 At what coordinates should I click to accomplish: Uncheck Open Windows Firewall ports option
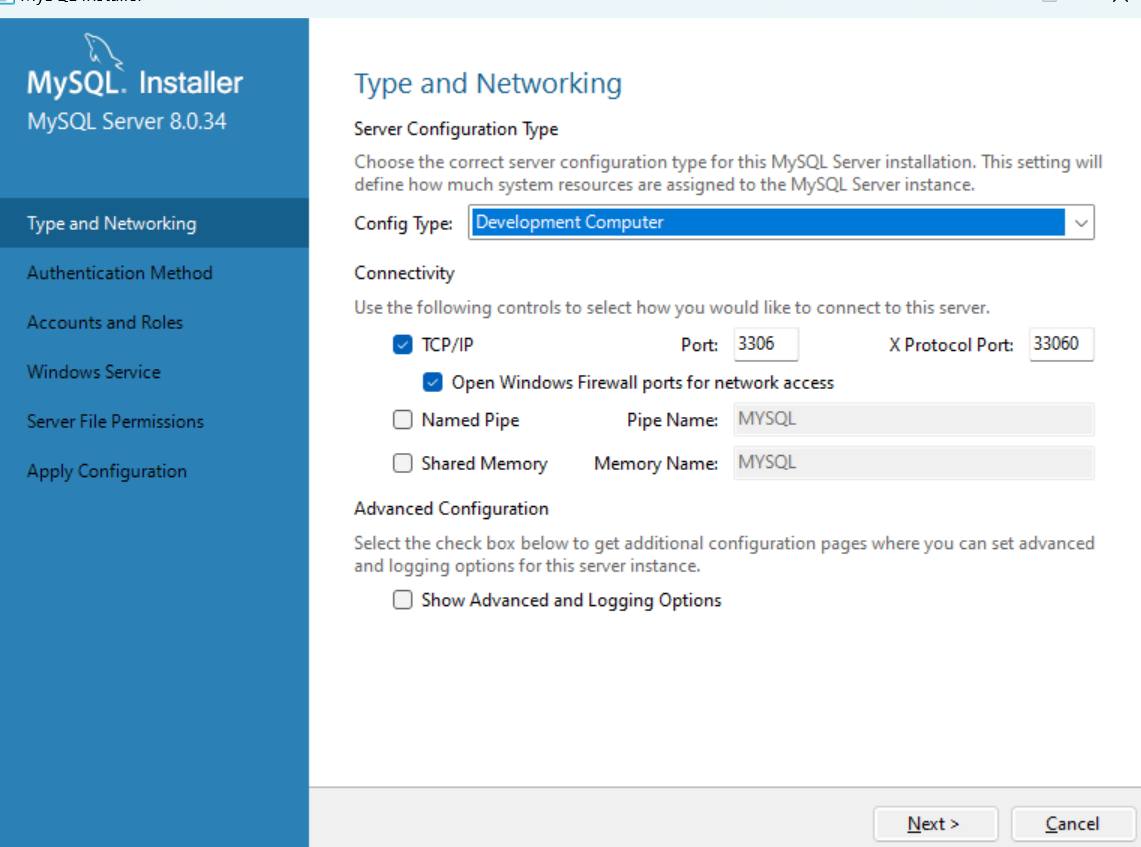432,382
